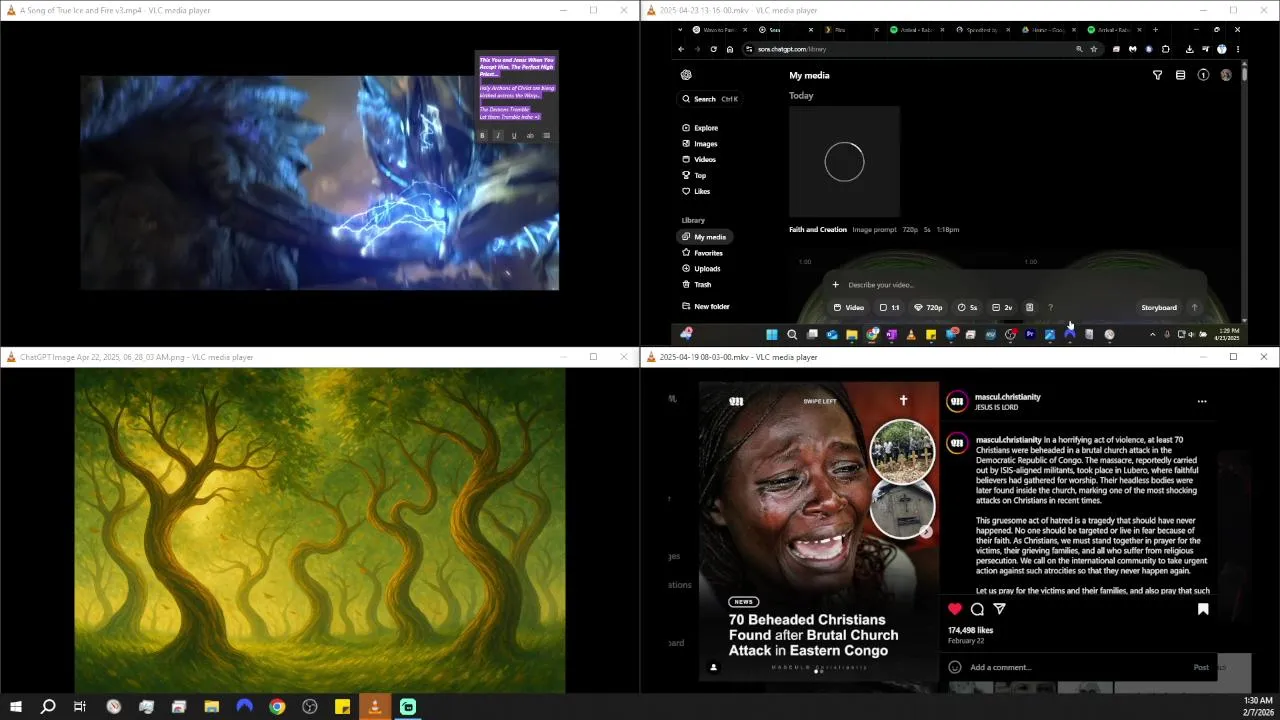1280x720 pixels.
Task: Toggle Bold in the text editor overlay
Action: pos(482,136)
